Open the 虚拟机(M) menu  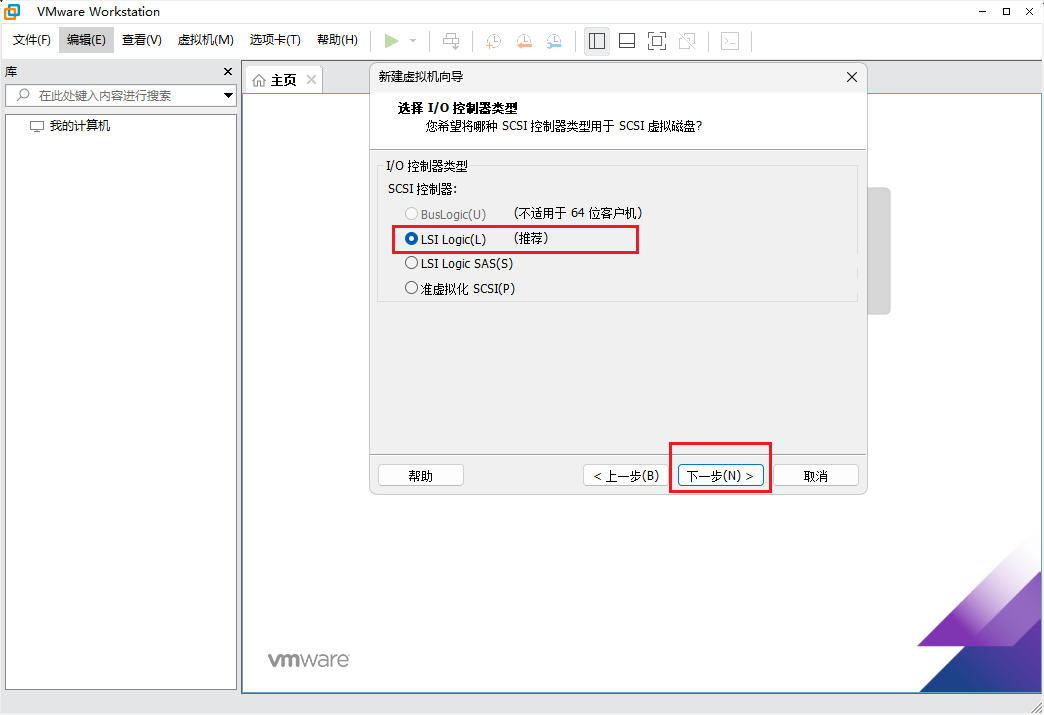pos(206,40)
